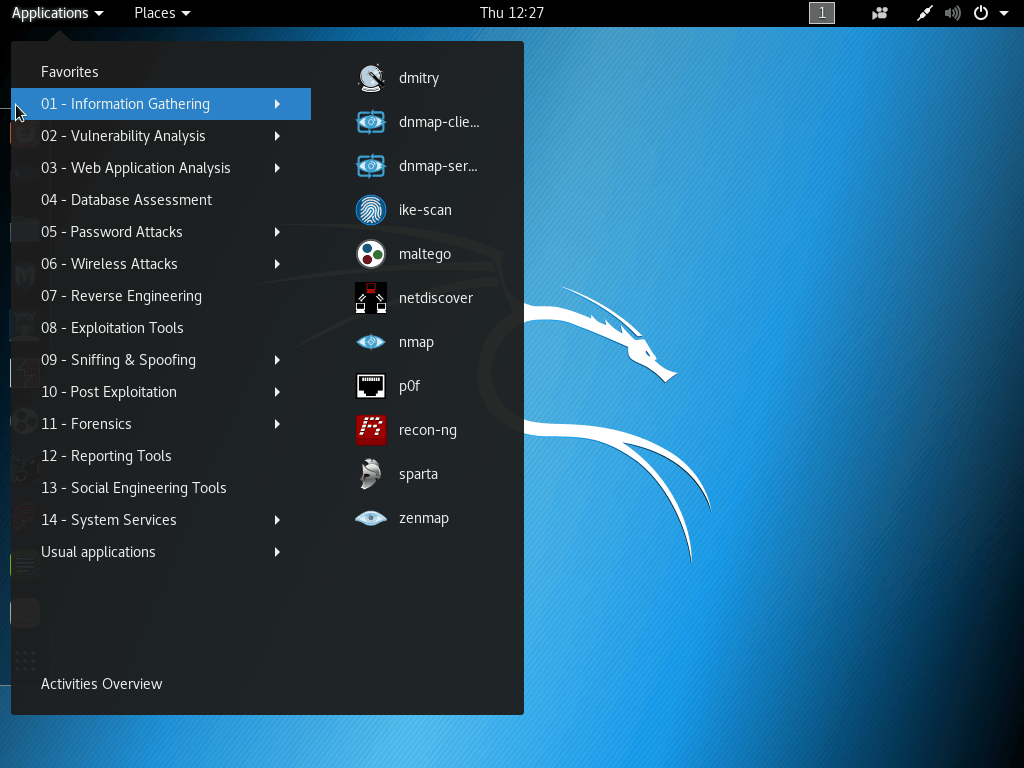The width and height of the screenshot is (1024, 768).
Task: Click the netdiscover network icon
Action: point(371,298)
